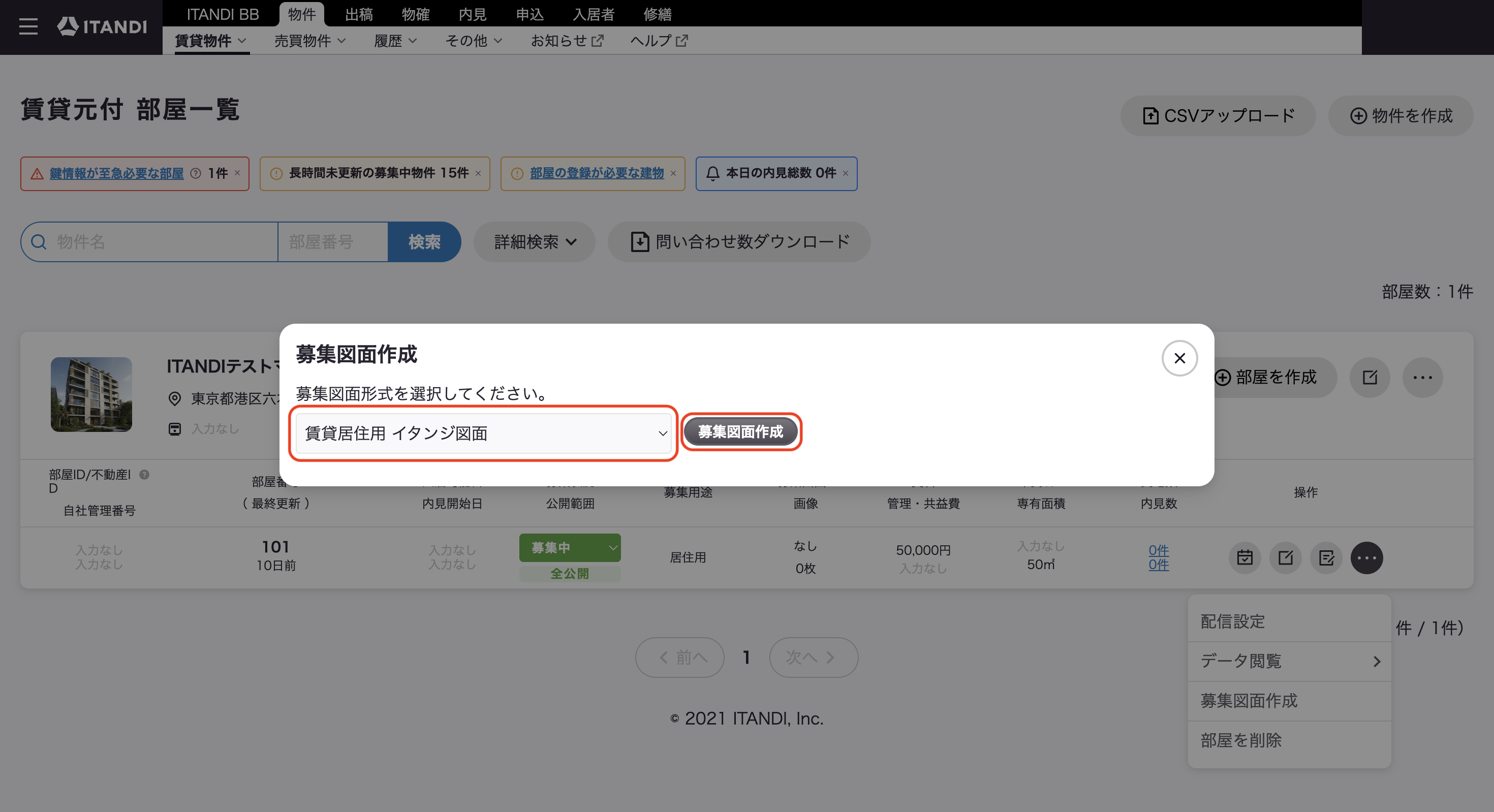Viewport: 1494px width, 812px height.
Task: Click the 検索 button
Action: (424, 242)
